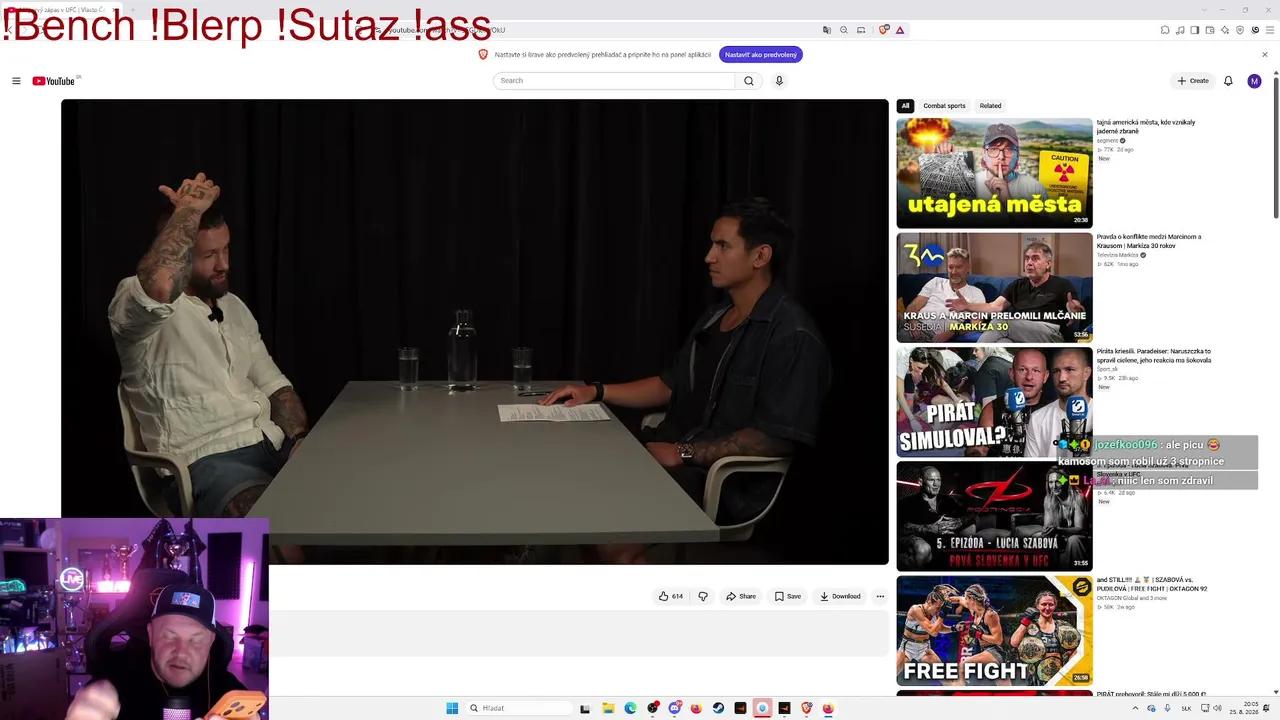This screenshot has width=1280, height=720.
Task: Click the main interview video player
Action: pyautogui.click(x=475, y=332)
